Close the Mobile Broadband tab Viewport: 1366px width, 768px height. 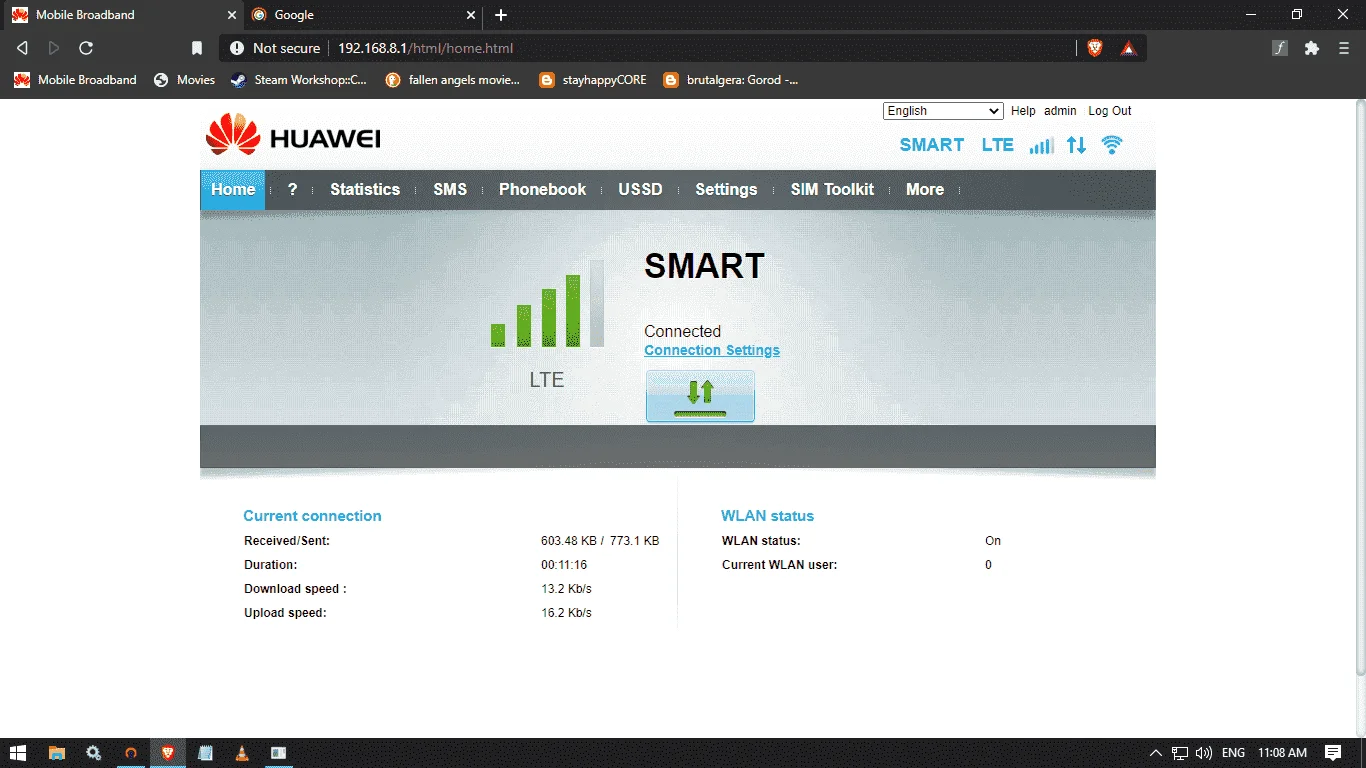coord(231,15)
